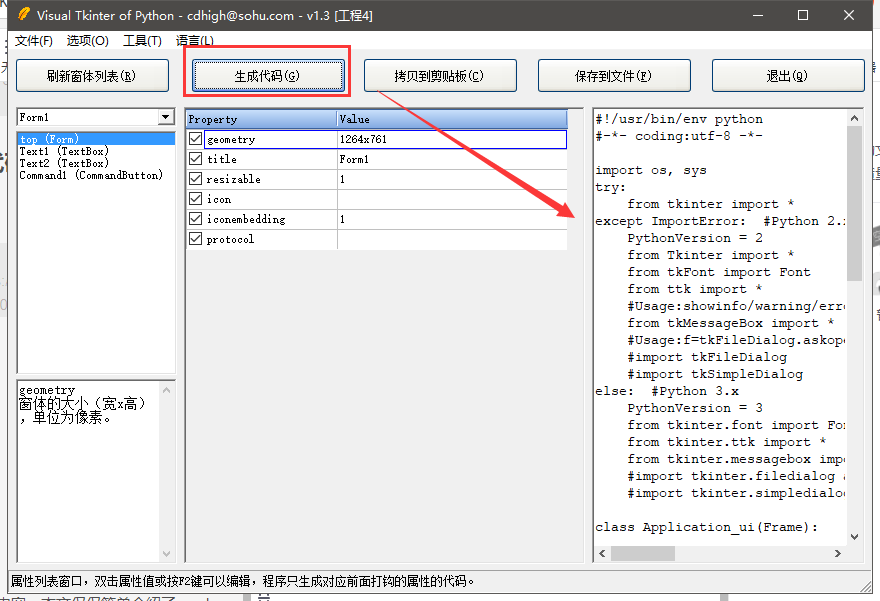Click the 拷贝到剪贴板(C) copy button
The height and width of the screenshot is (601, 880).
tap(440, 75)
